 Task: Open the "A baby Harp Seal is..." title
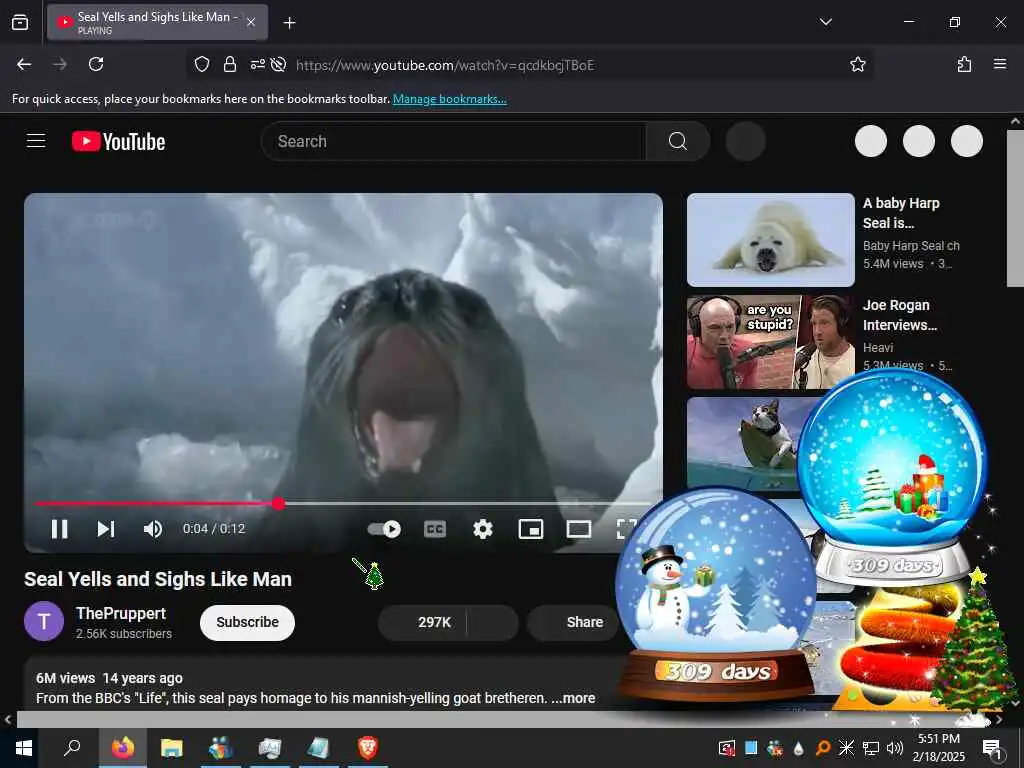[x=901, y=213]
